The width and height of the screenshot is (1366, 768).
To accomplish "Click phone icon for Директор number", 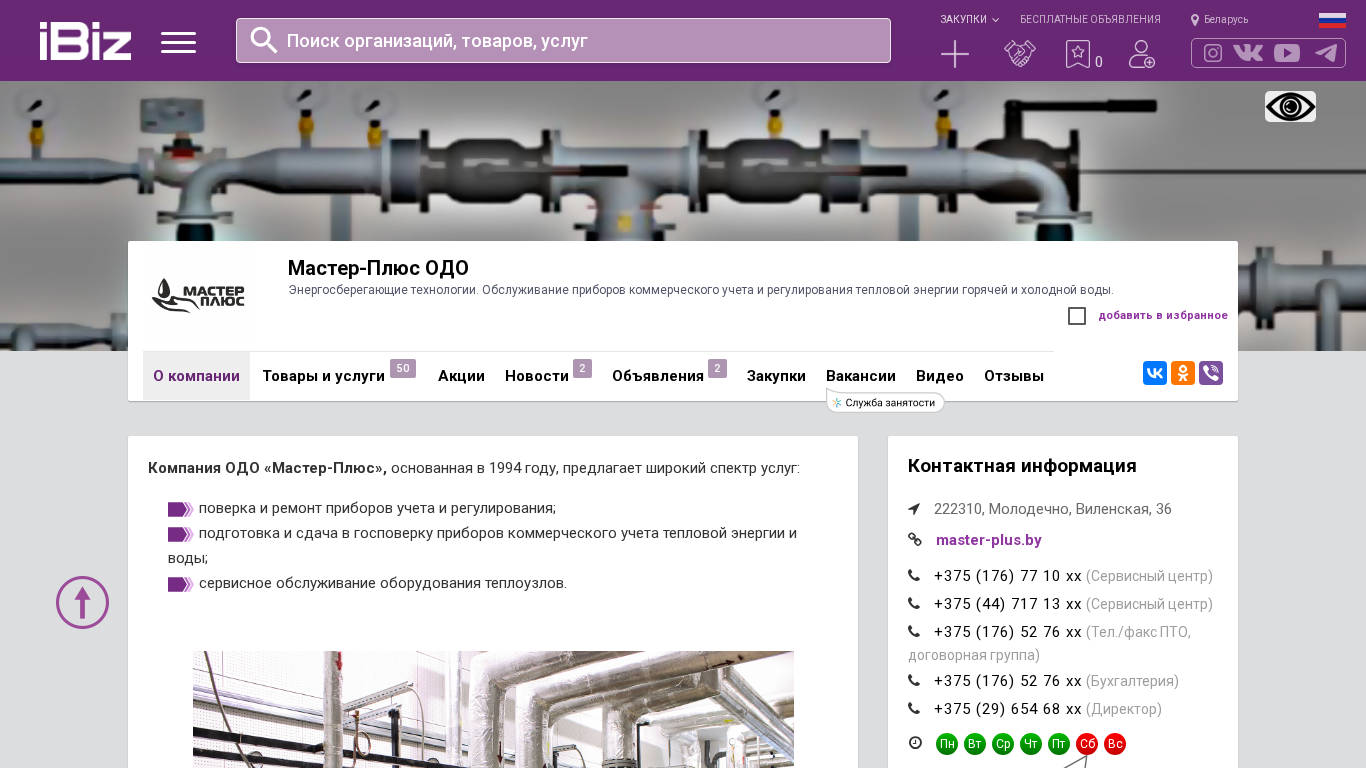I will (914, 709).
